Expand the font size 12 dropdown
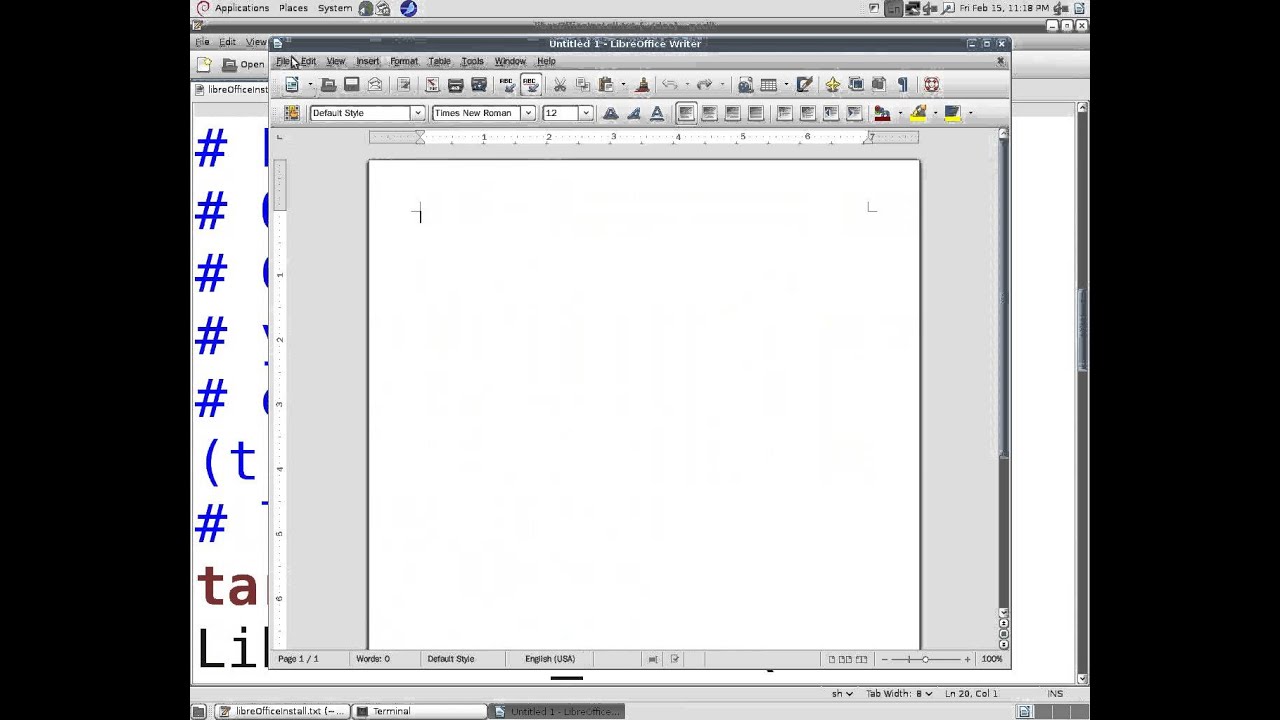Viewport: 1280px width, 720px height. (x=585, y=113)
